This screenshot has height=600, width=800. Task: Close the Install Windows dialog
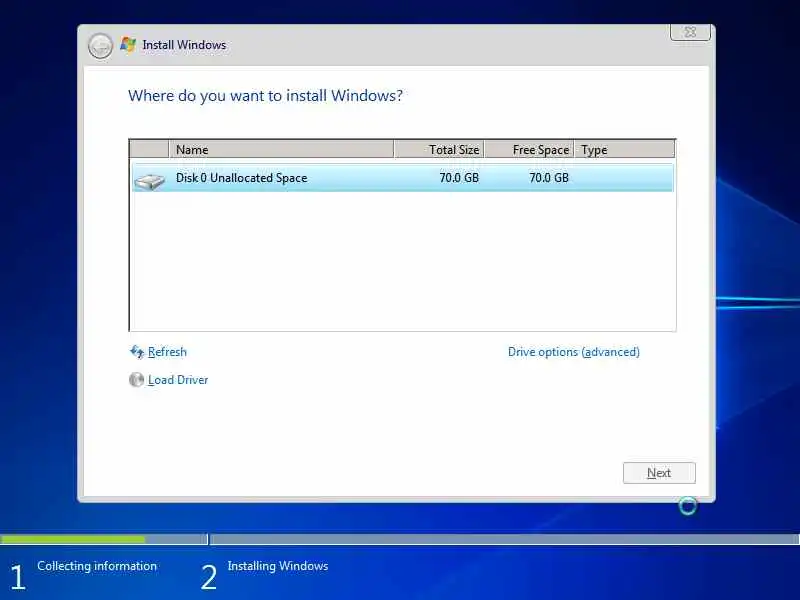(690, 32)
